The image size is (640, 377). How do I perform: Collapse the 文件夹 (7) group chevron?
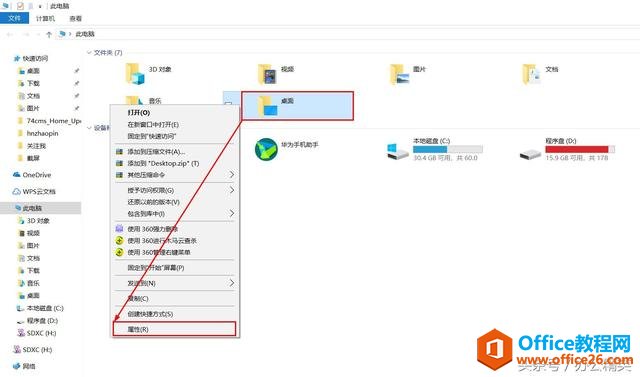(89, 53)
